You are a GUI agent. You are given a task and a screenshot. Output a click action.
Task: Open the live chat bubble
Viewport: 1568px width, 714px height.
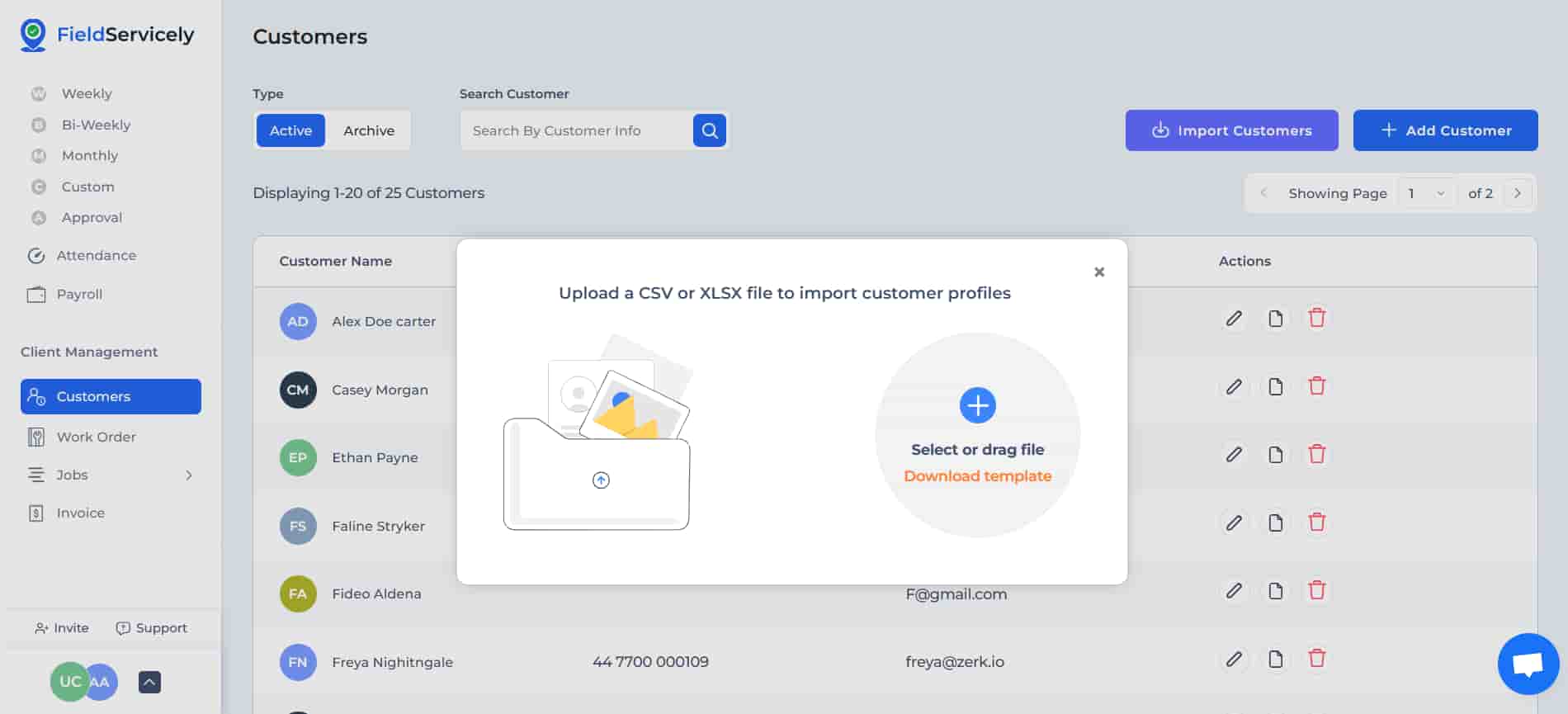[x=1528, y=664]
